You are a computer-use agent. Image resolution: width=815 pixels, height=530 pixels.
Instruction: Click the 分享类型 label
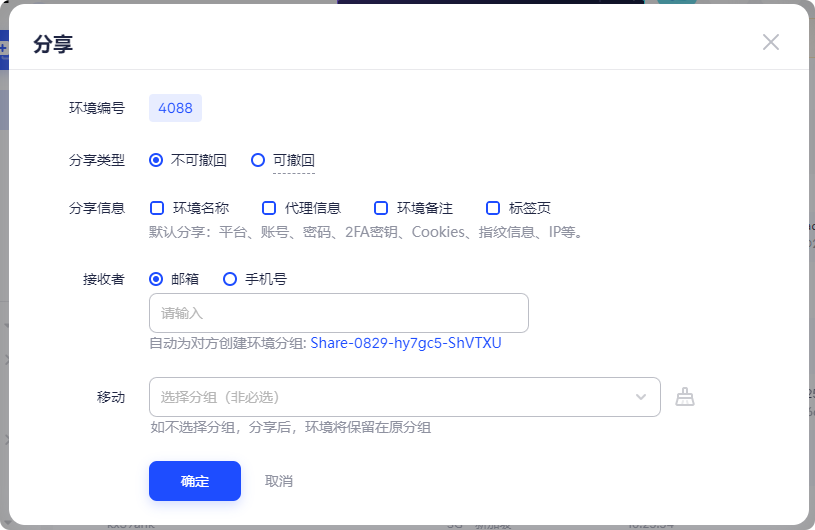(x=97, y=160)
